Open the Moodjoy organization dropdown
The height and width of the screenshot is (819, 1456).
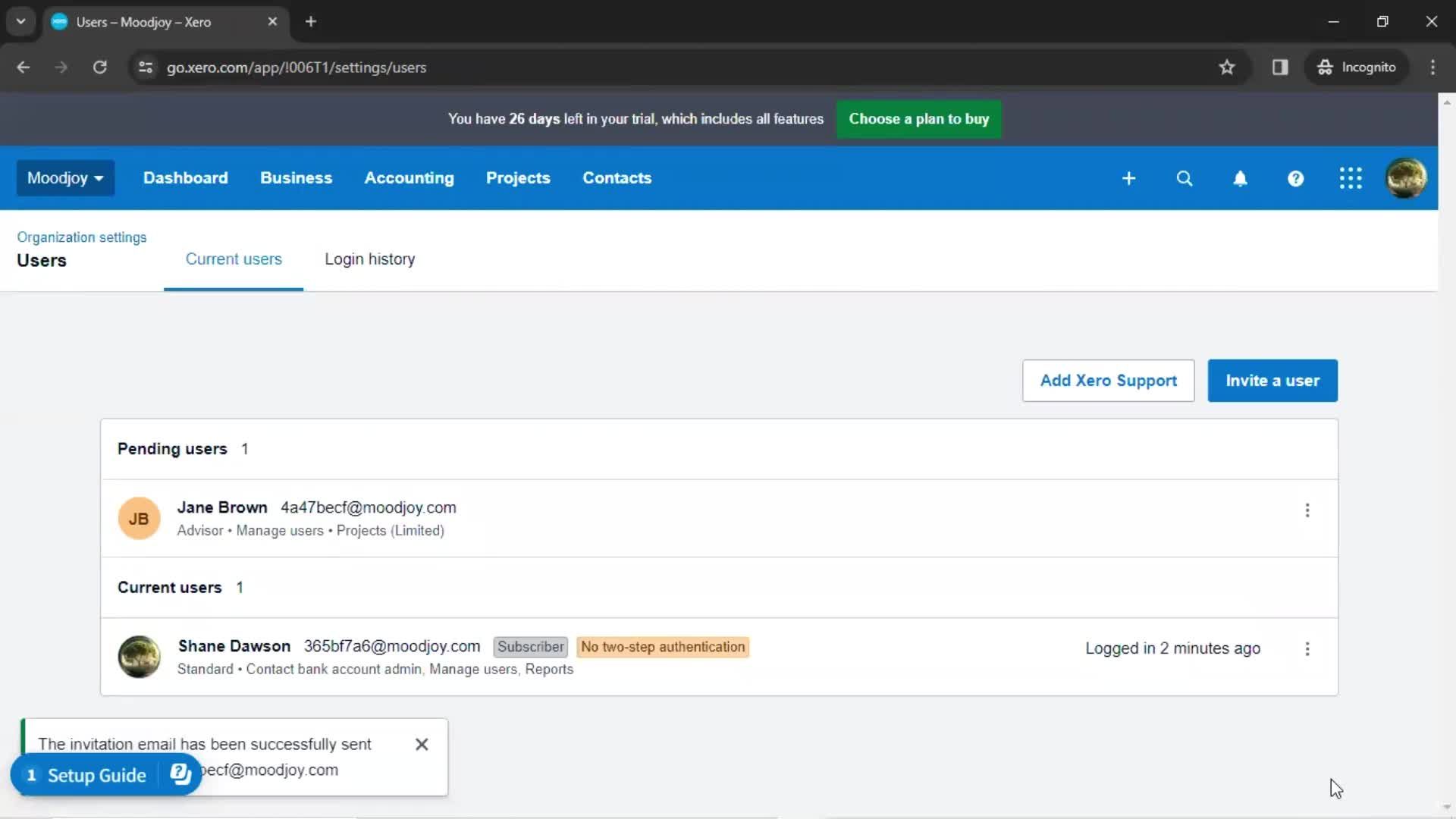(65, 178)
